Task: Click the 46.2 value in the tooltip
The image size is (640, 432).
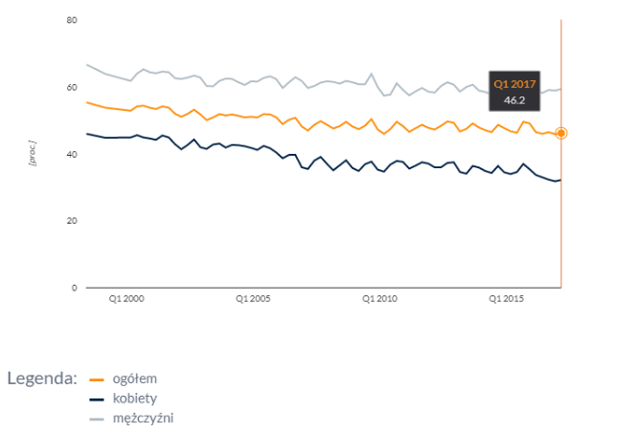Action: click(x=514, y=100)
